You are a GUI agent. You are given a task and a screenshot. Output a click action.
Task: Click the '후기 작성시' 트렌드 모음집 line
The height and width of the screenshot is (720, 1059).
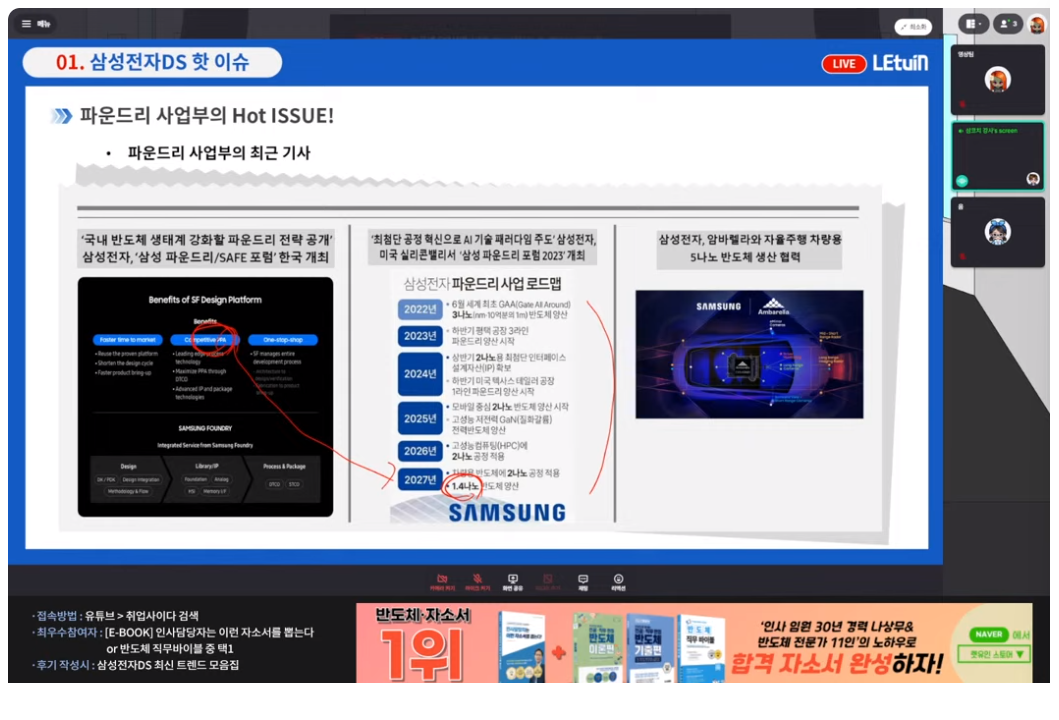point(135,665)
